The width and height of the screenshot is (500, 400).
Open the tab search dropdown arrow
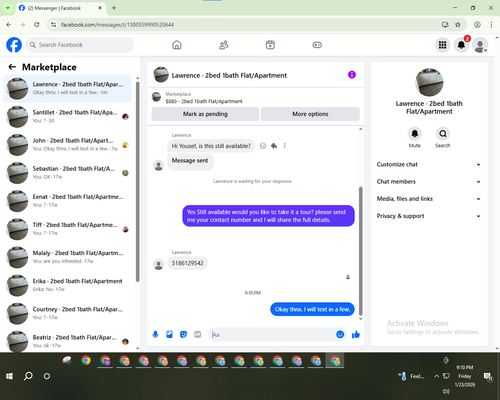[x=7, y=8]
